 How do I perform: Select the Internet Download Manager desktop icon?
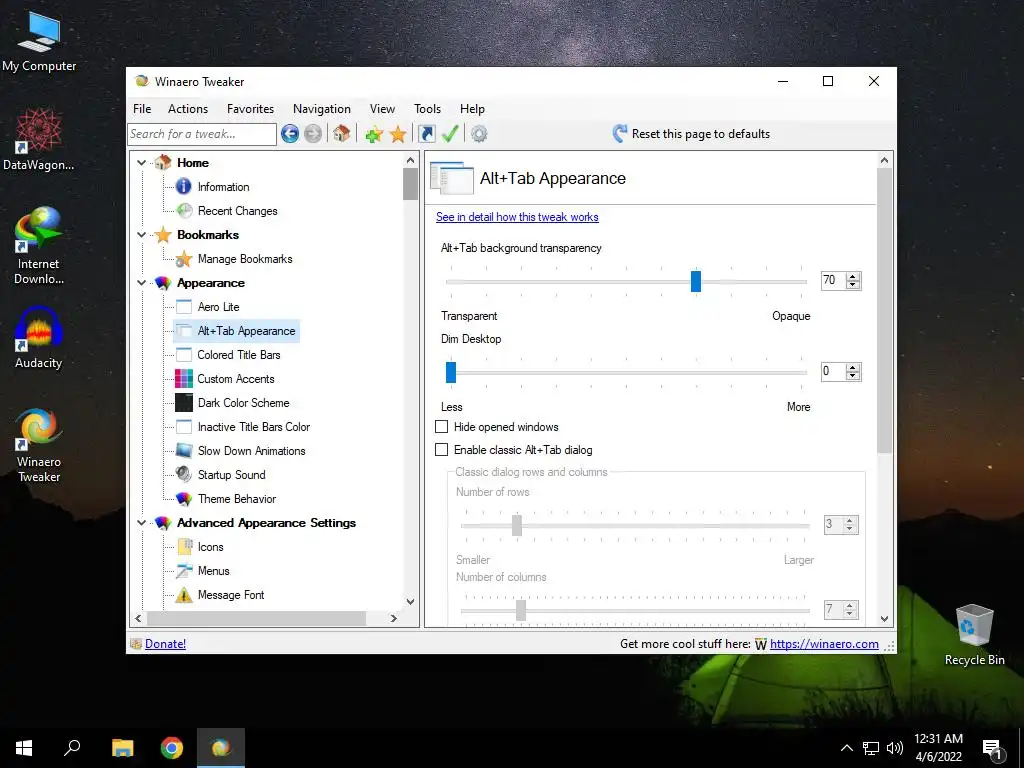tap(39, 246)
